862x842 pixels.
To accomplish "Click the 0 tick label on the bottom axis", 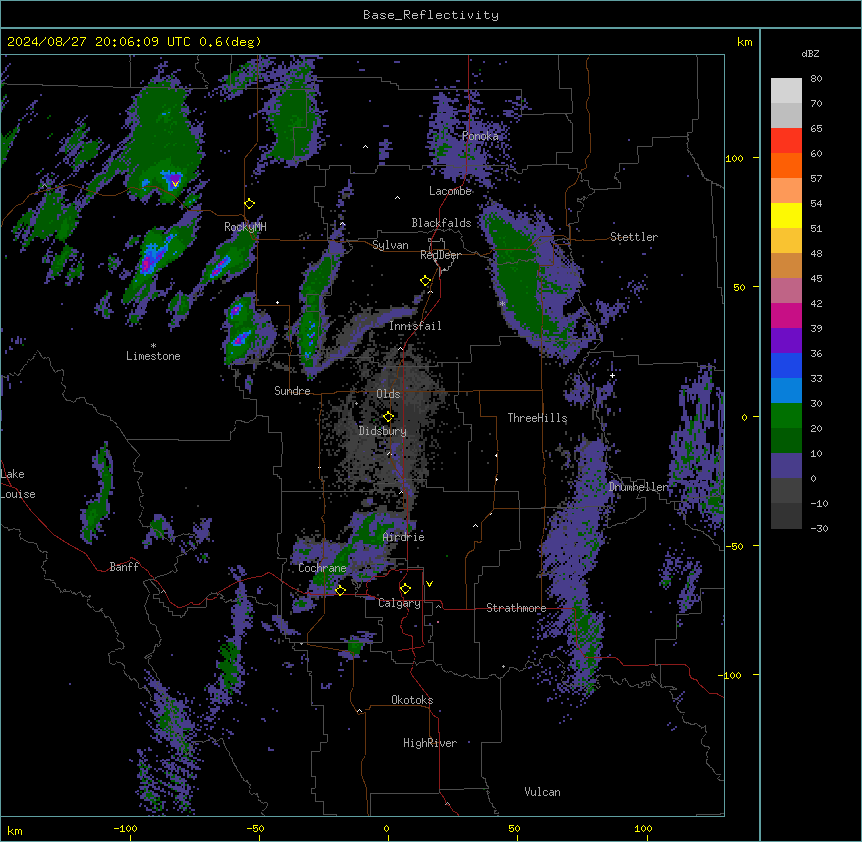I will coord(386,828).
